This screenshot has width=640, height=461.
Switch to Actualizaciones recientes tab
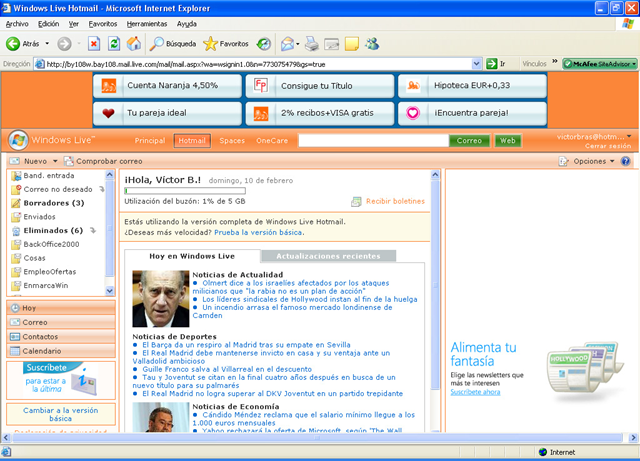point(328,256)
